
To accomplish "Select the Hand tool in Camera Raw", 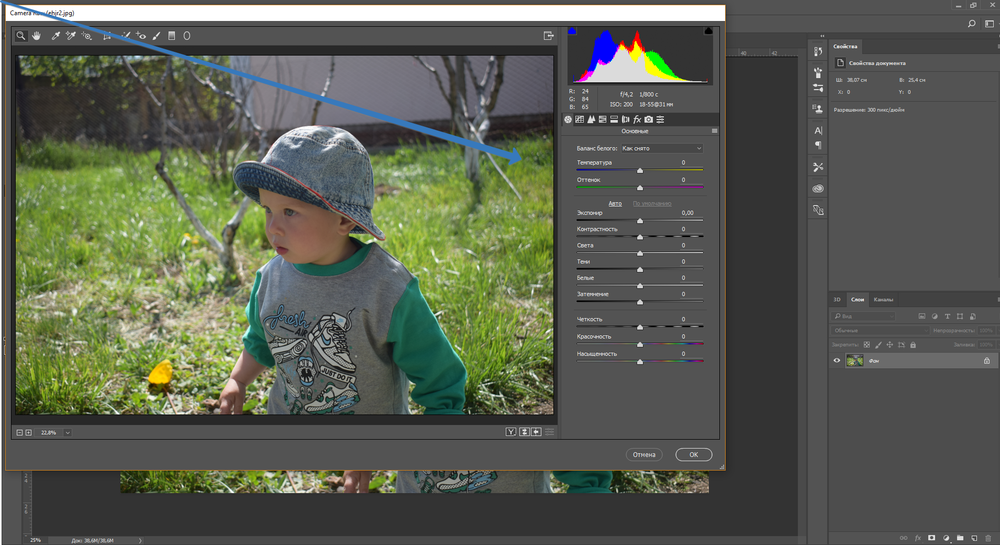I will [37, 35].
